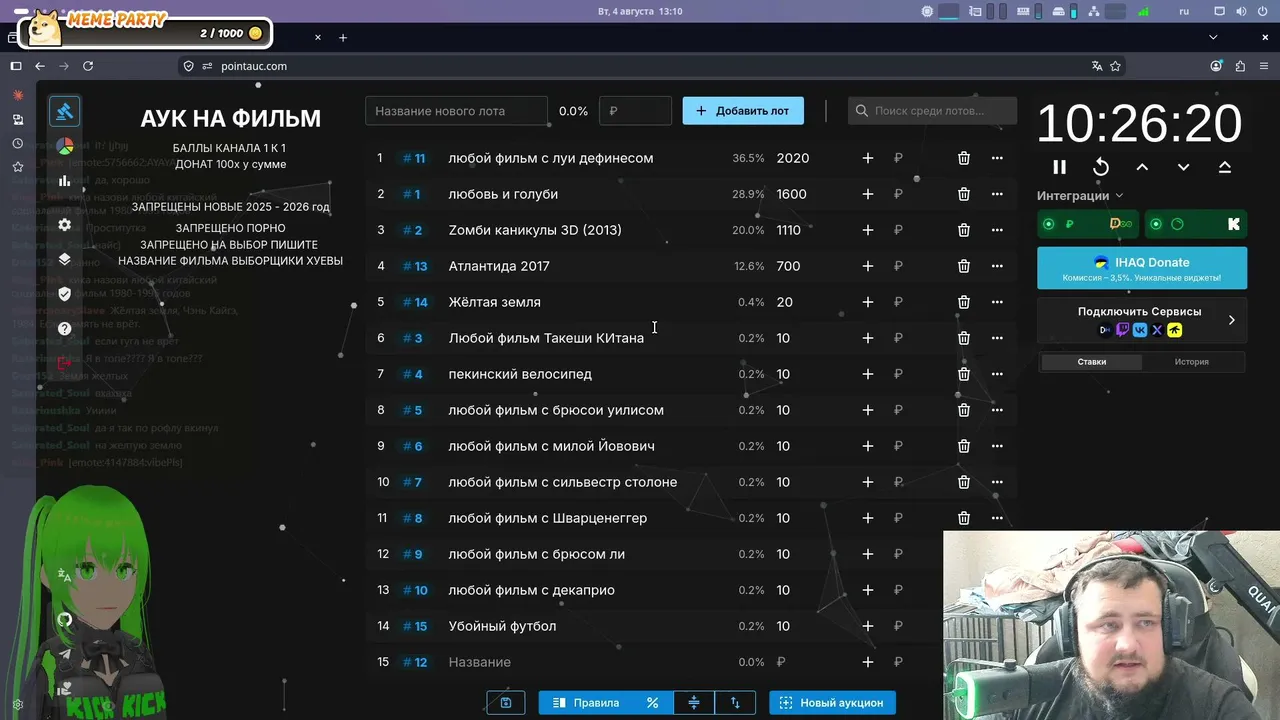1280x720 pixels.
Task: Open the bar chart statistics sidebar icon
Action: pyautogui.click(x=65, y=181)
